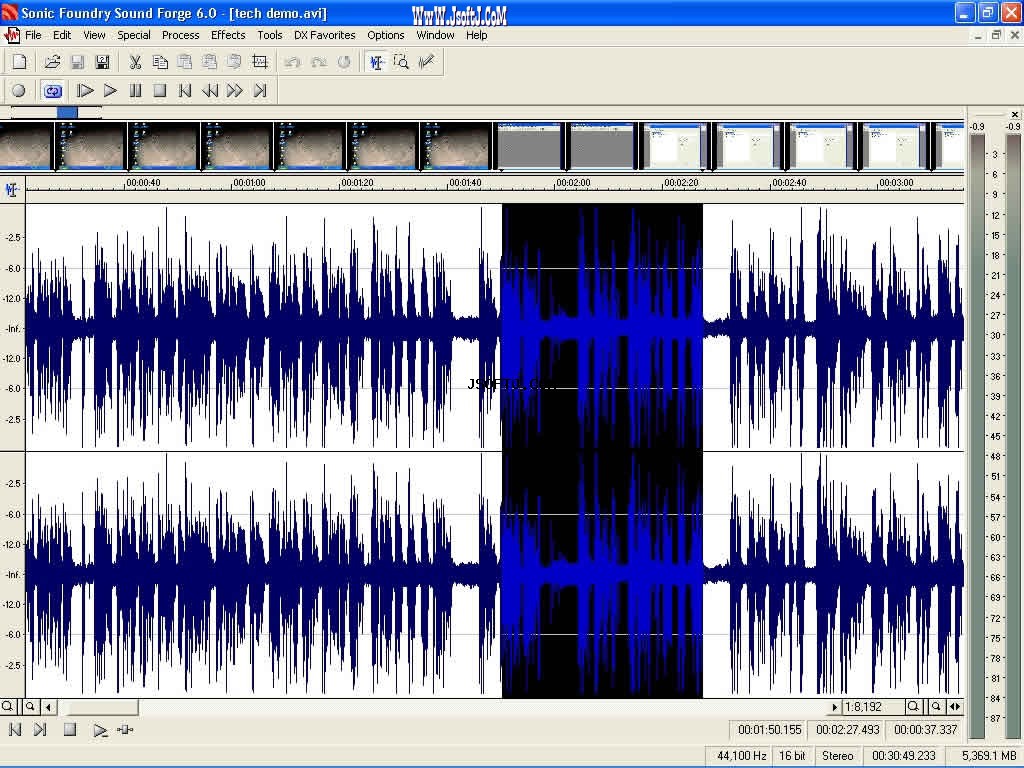1024x768 pixels.
Task: Click the selection length field 00:00:37.337
Action: (925, 729)
